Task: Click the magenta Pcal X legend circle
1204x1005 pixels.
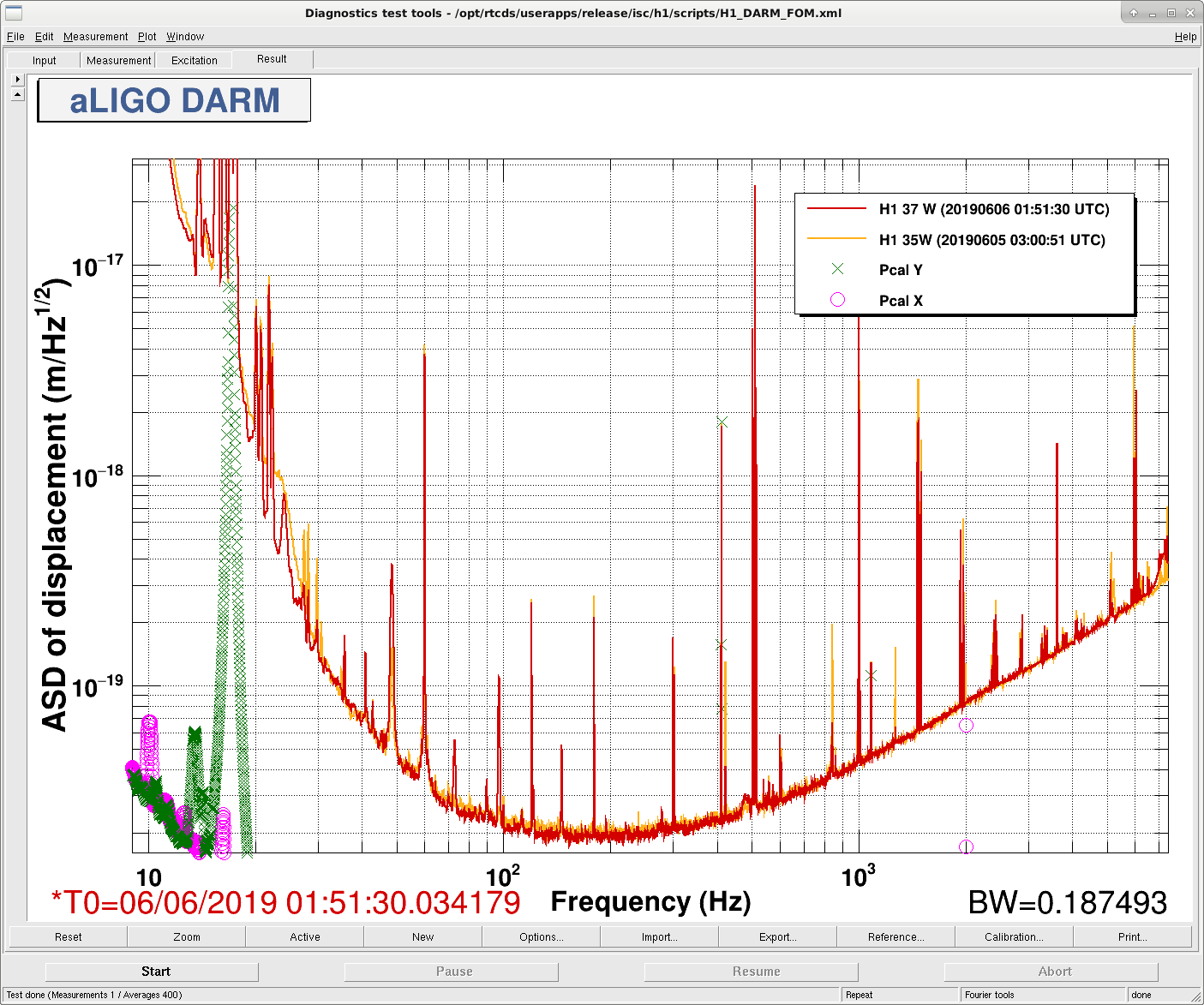Action: pyautogui.click(x=837, y=299)
